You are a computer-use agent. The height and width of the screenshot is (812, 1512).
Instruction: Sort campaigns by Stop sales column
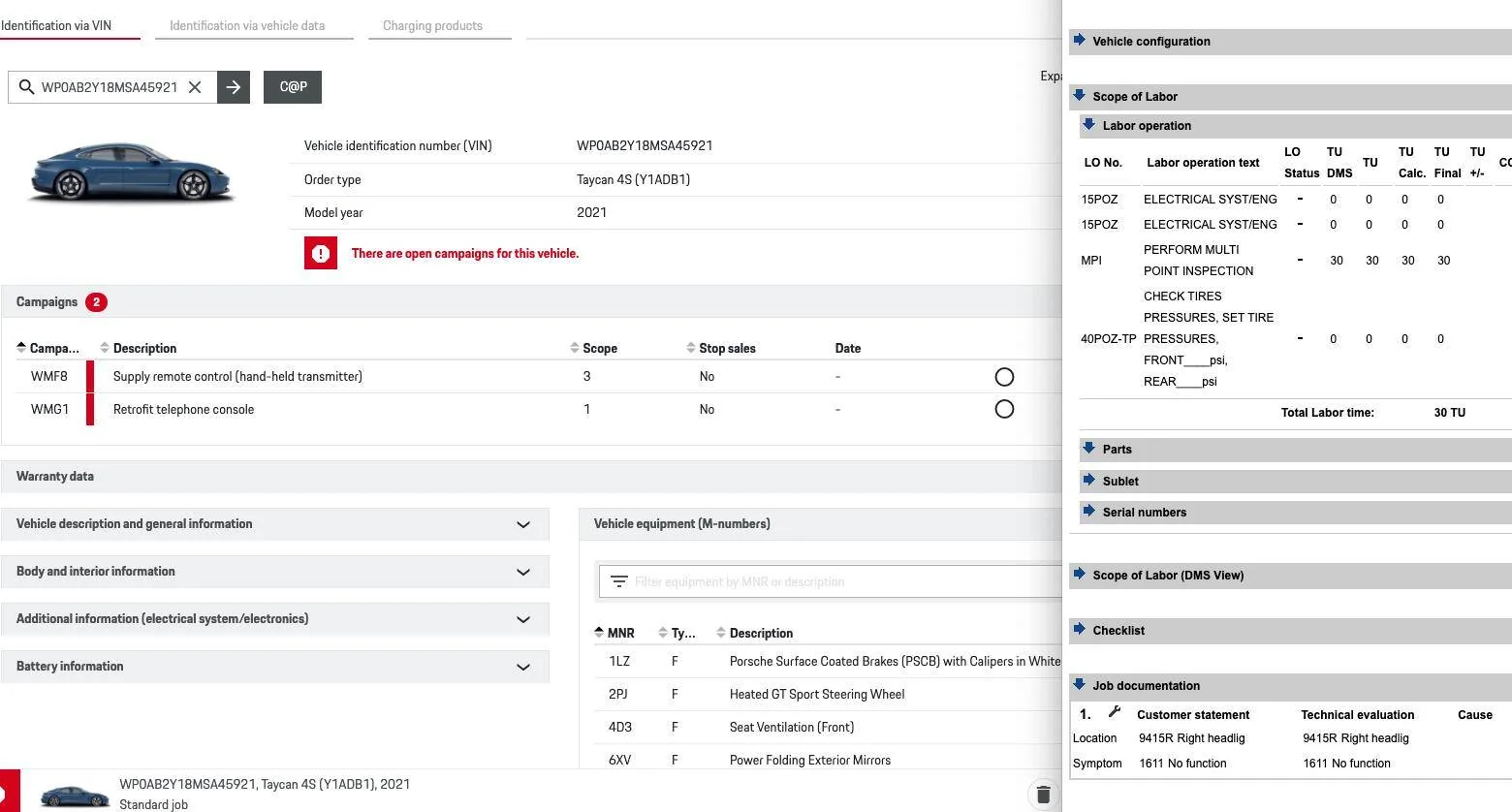[720, 348]
